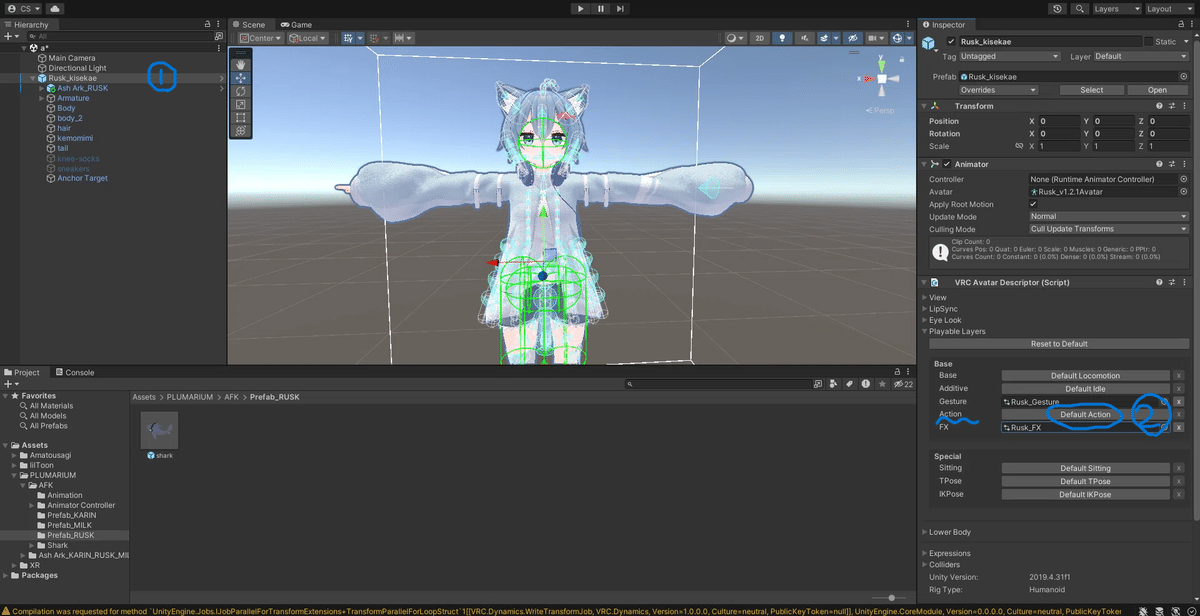Viewport: 1200px width, 616px height.
Task: Select the Project tab
Action: (x=23, y=372)
